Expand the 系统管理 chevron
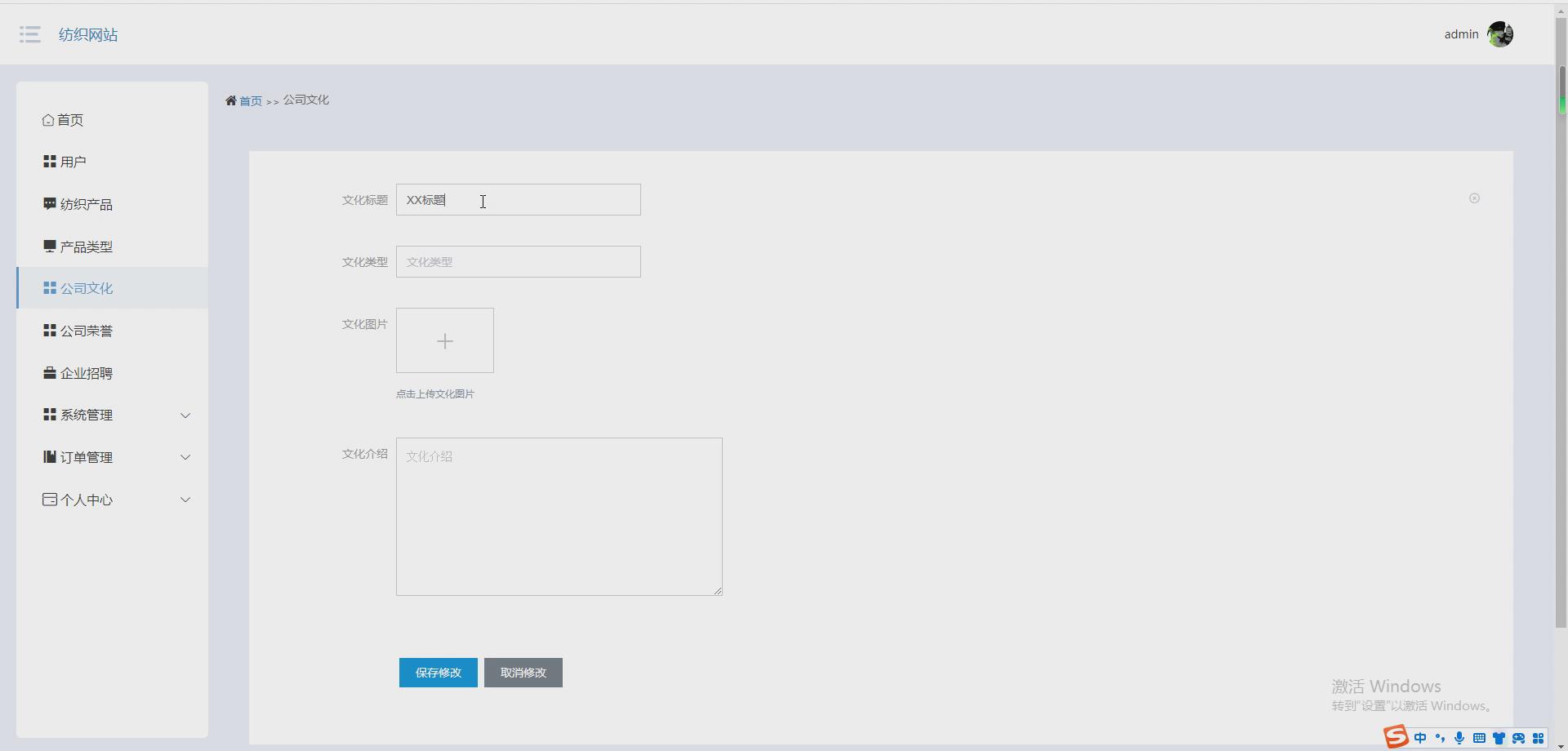Viewport: 1568px width, 751px height. click(185, 415)
